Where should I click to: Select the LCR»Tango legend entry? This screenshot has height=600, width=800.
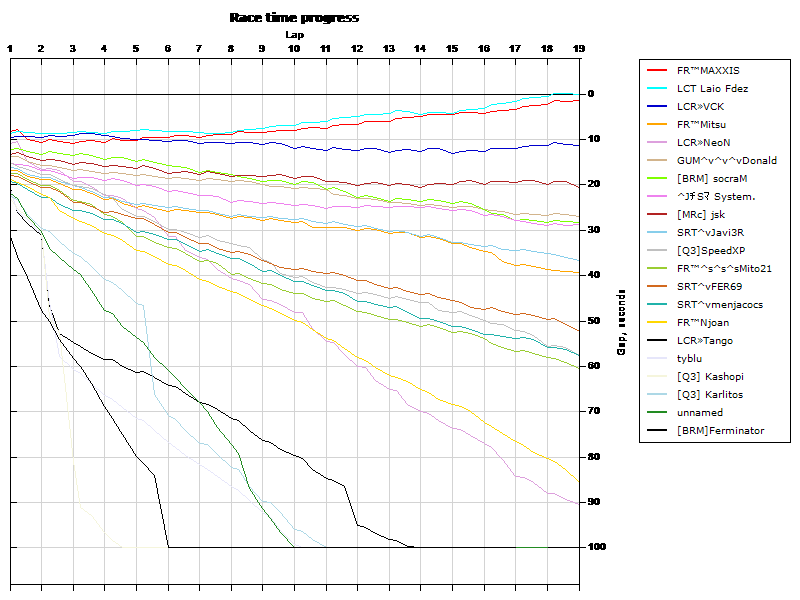[704, 341]
